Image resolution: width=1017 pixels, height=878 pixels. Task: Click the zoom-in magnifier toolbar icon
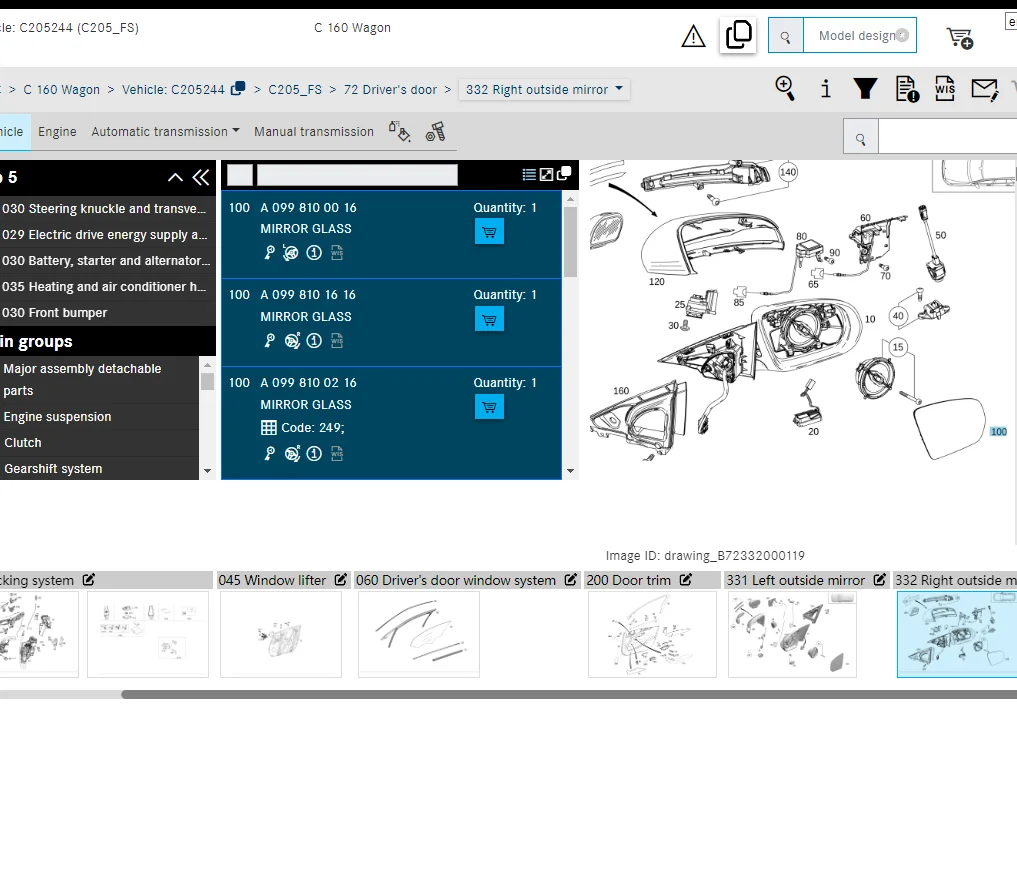[785, 88]
